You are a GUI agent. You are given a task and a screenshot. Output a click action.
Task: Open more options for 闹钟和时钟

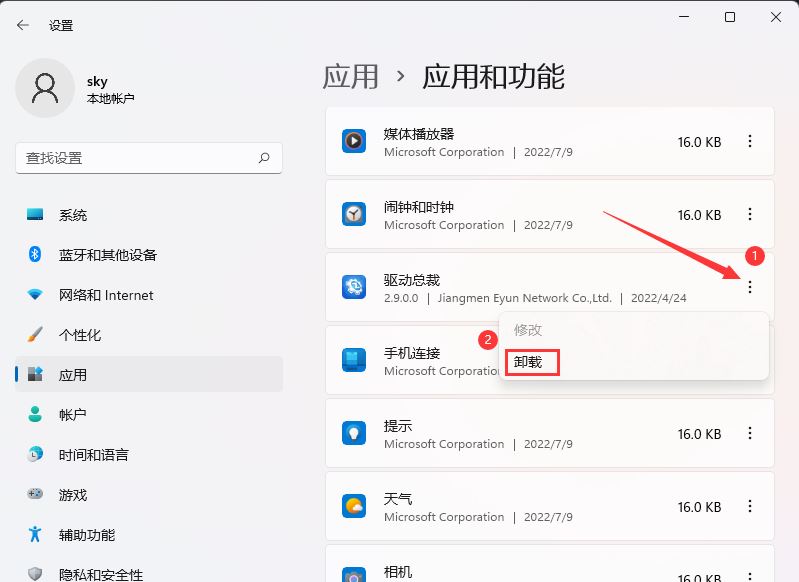point(750,214)
